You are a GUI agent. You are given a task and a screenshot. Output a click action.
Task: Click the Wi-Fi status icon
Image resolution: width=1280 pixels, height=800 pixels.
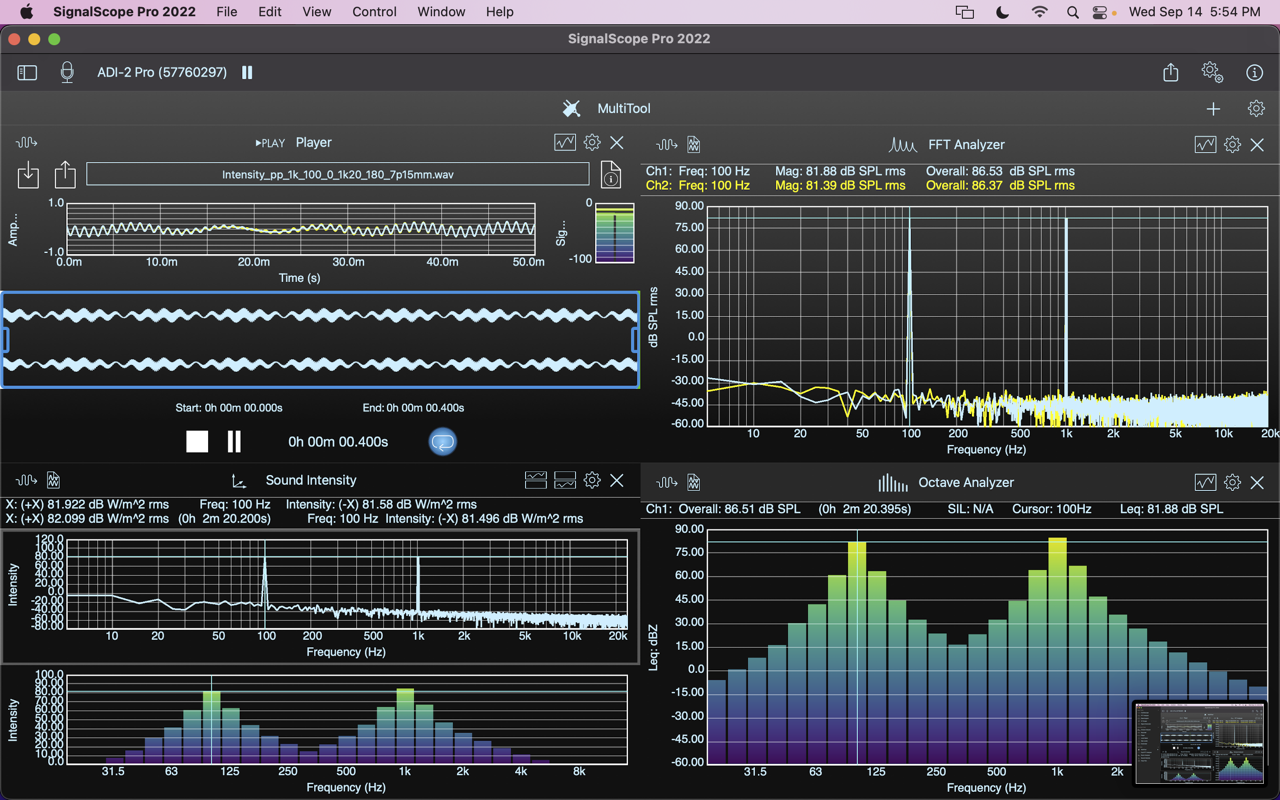(x=1040, y=12)
